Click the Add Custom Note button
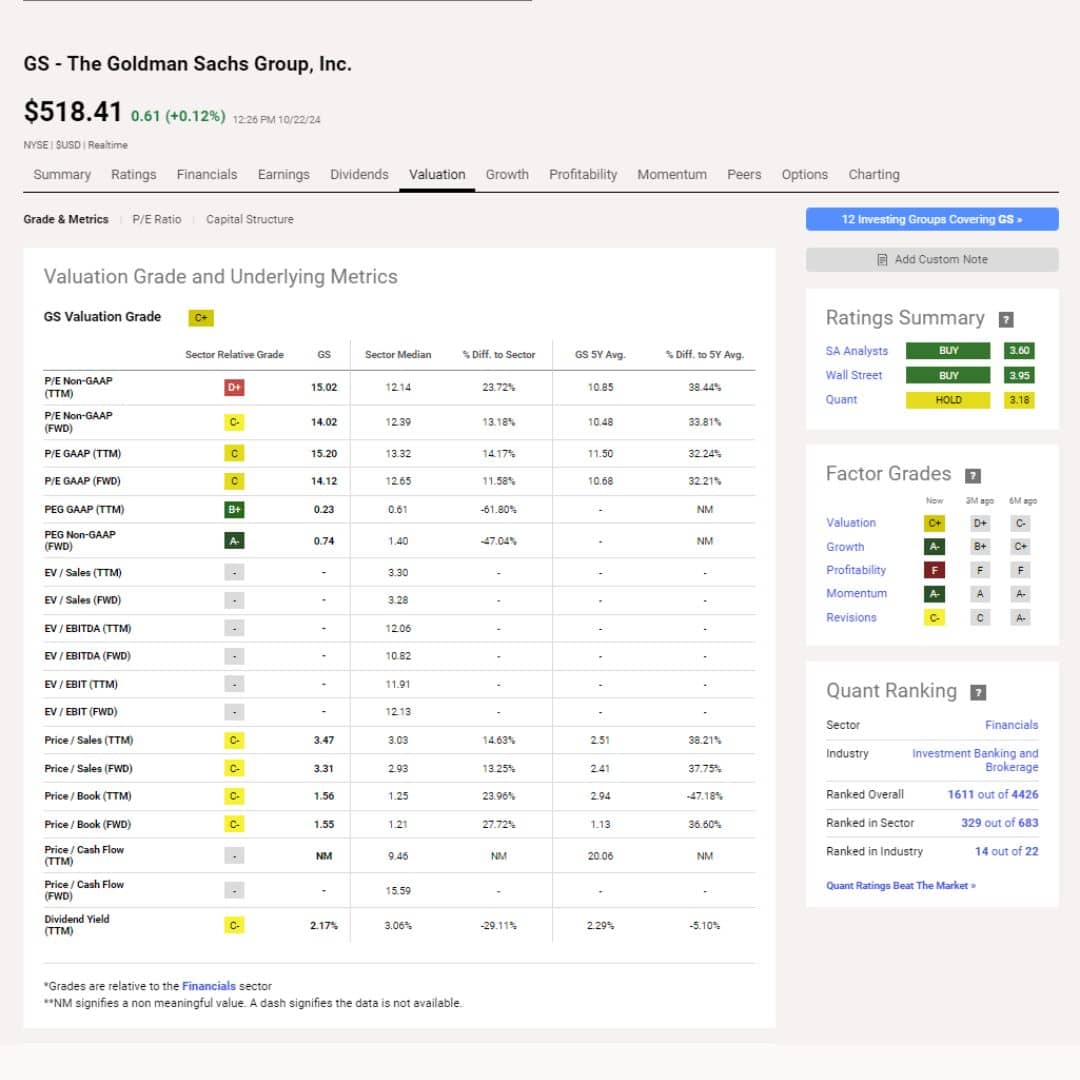 [932, 260]
